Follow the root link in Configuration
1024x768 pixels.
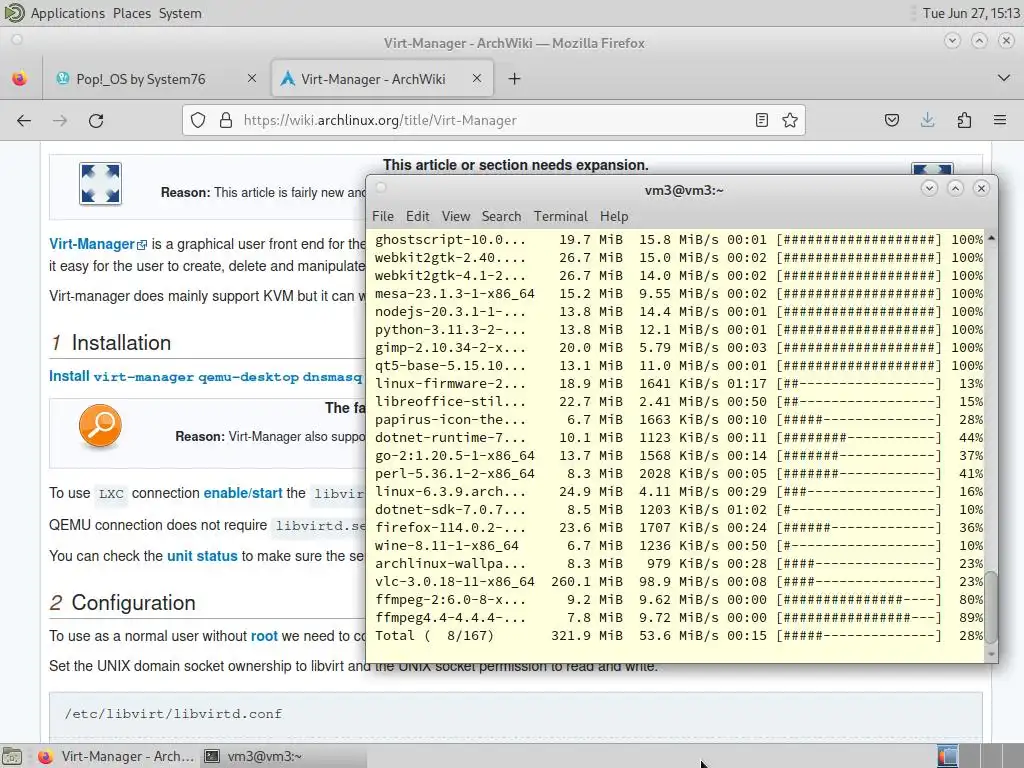point(264,636)
